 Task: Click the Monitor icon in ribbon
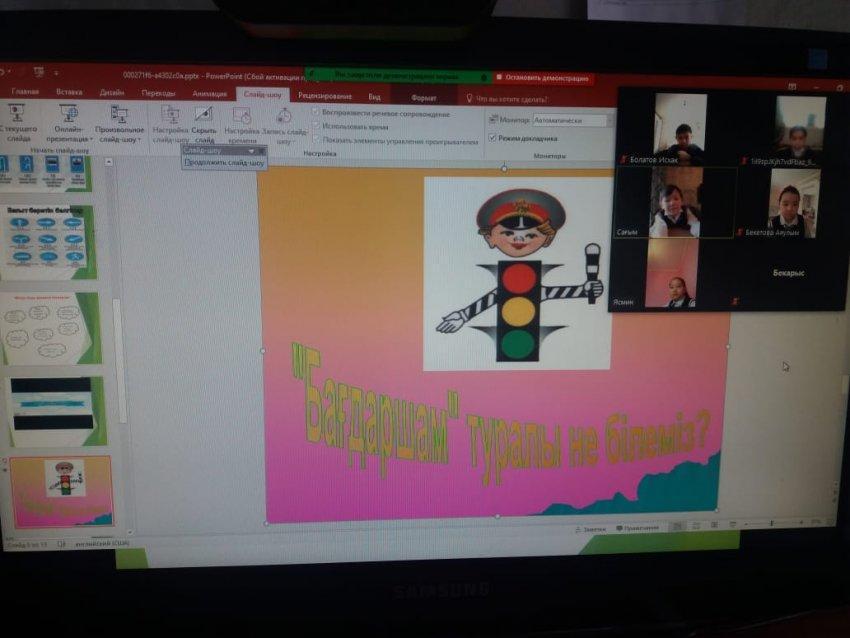point(493,119)
